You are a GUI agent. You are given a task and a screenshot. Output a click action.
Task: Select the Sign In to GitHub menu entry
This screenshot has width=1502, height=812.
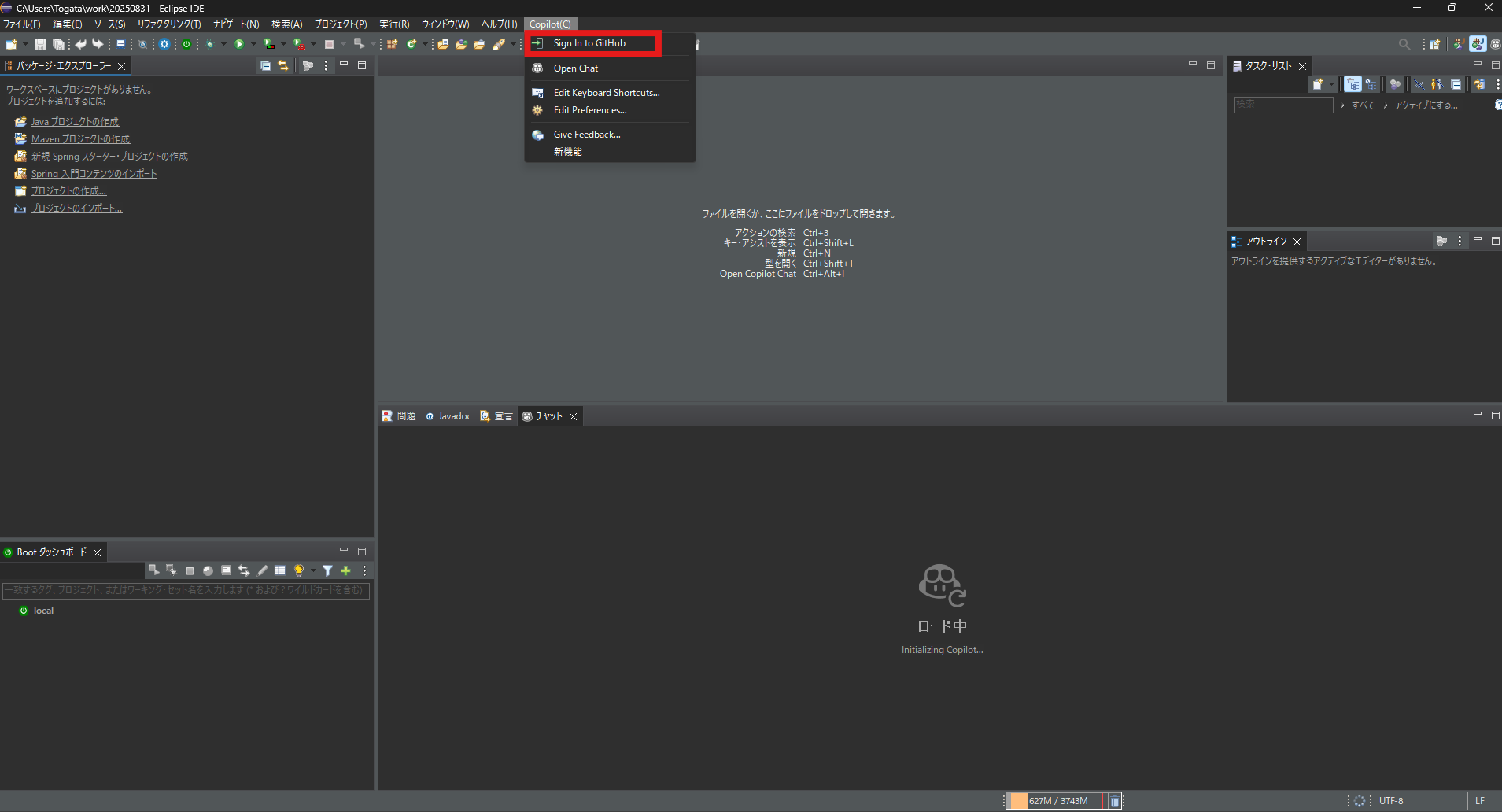(x=589, y=43)
